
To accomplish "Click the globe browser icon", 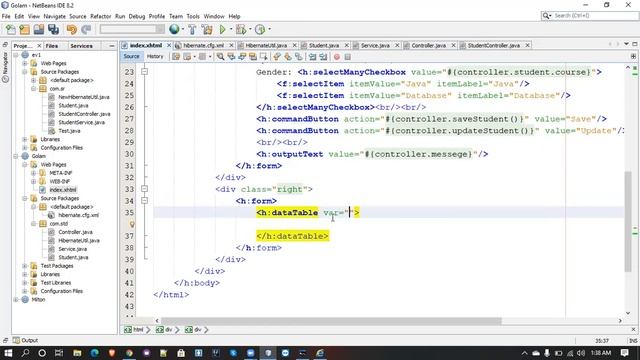I will [174, 29].
